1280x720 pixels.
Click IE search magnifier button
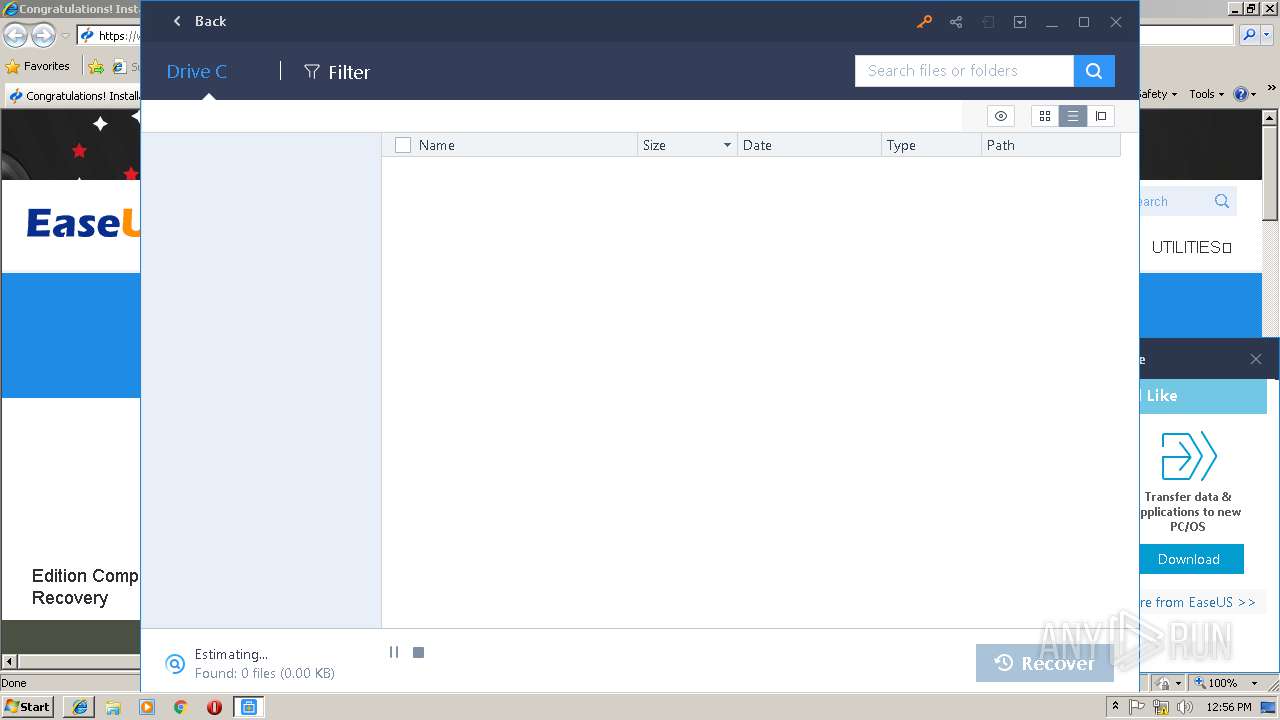coord(1249,35)
